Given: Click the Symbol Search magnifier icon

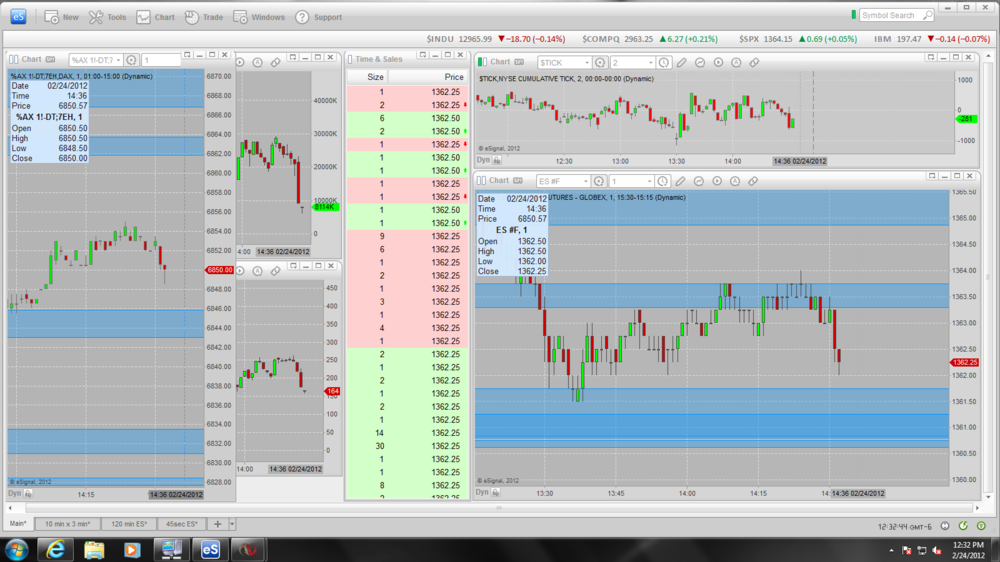Looking at the screenshot, I should point(928,15).
